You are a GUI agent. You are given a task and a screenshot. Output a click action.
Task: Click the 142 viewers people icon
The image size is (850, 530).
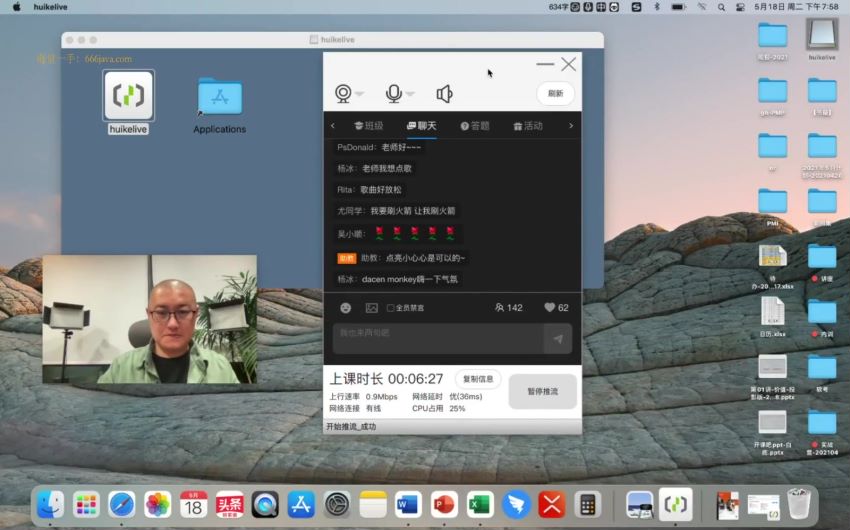click(x=499, y=307)
